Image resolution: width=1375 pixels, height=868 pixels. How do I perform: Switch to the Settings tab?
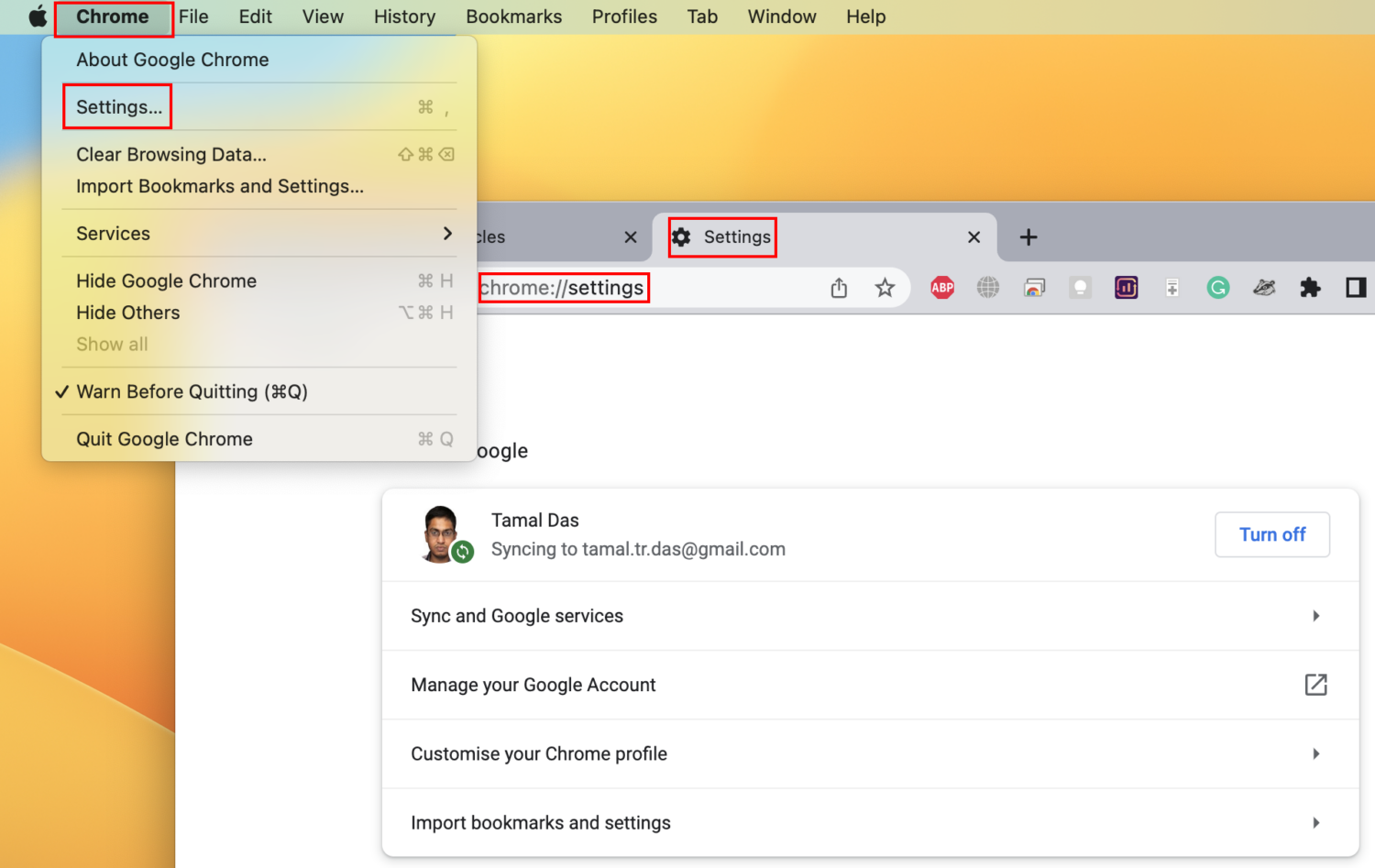coord(823,237)
